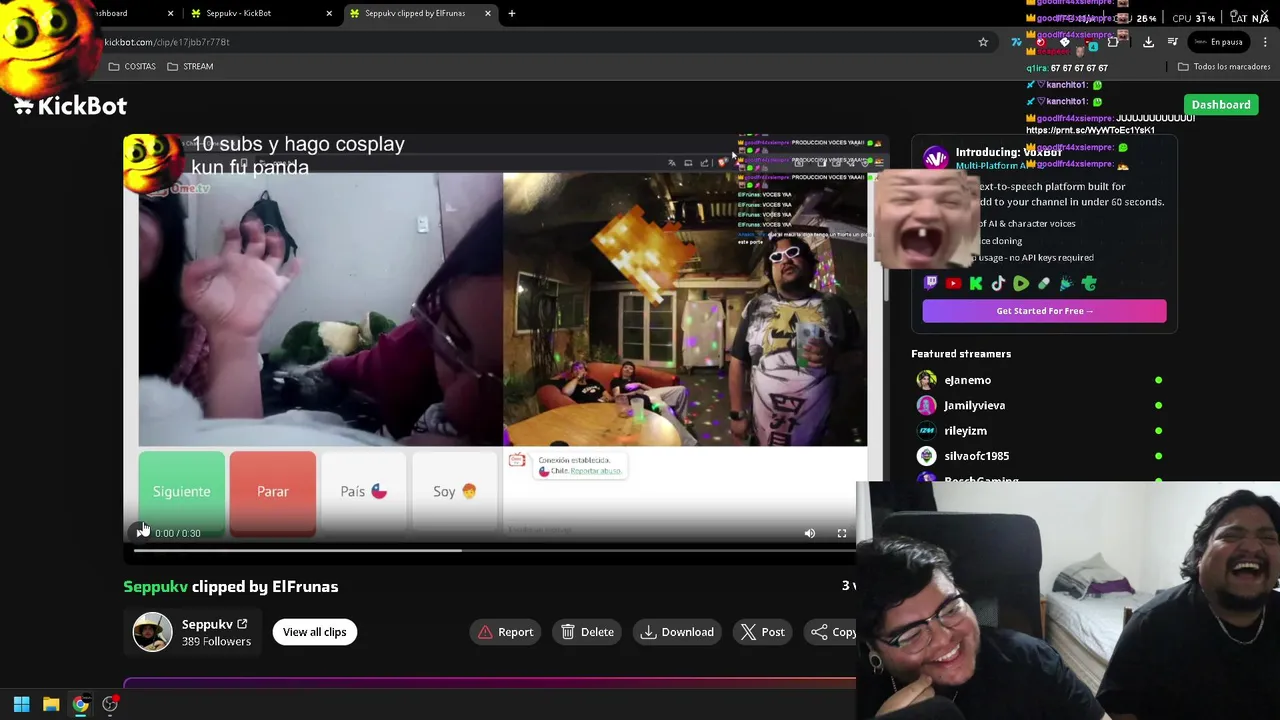1280x720 pixels.
Task: Copy the clip link
Action: point(833,632)
